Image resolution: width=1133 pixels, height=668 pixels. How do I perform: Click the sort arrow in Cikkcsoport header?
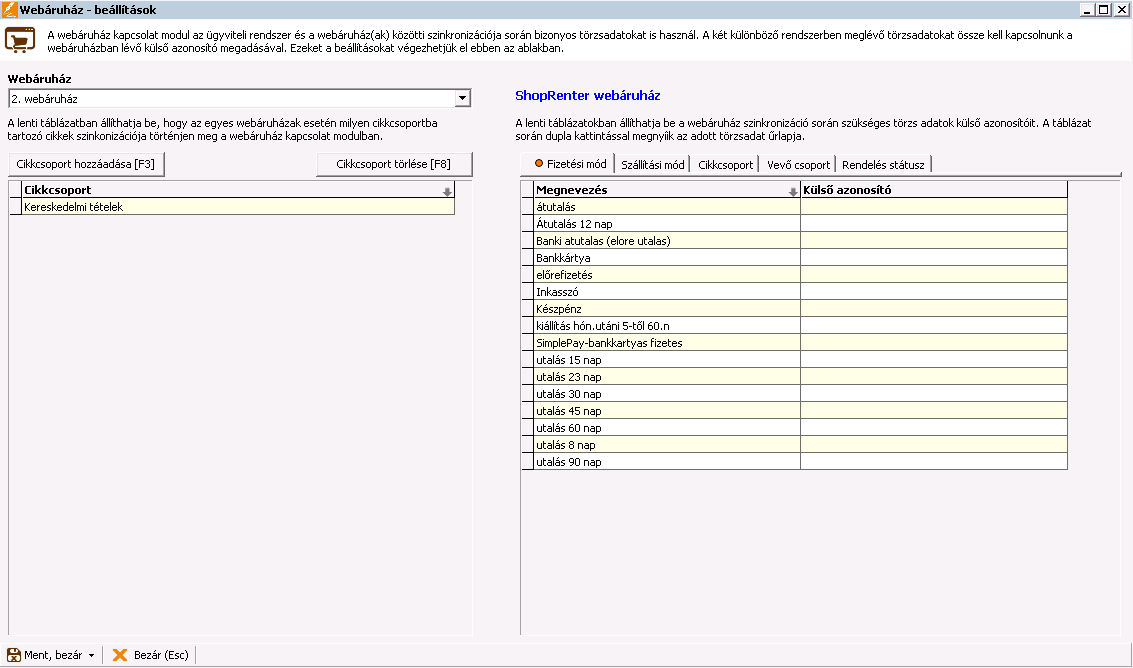[446, 190]
